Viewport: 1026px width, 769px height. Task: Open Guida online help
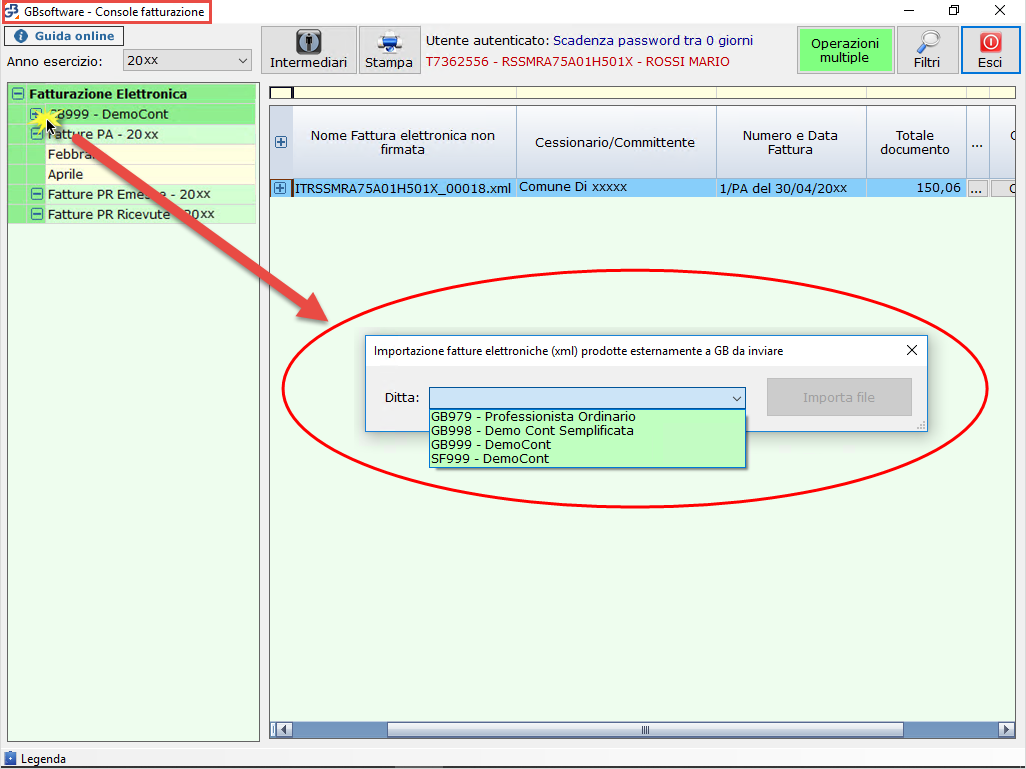(65, 36)
